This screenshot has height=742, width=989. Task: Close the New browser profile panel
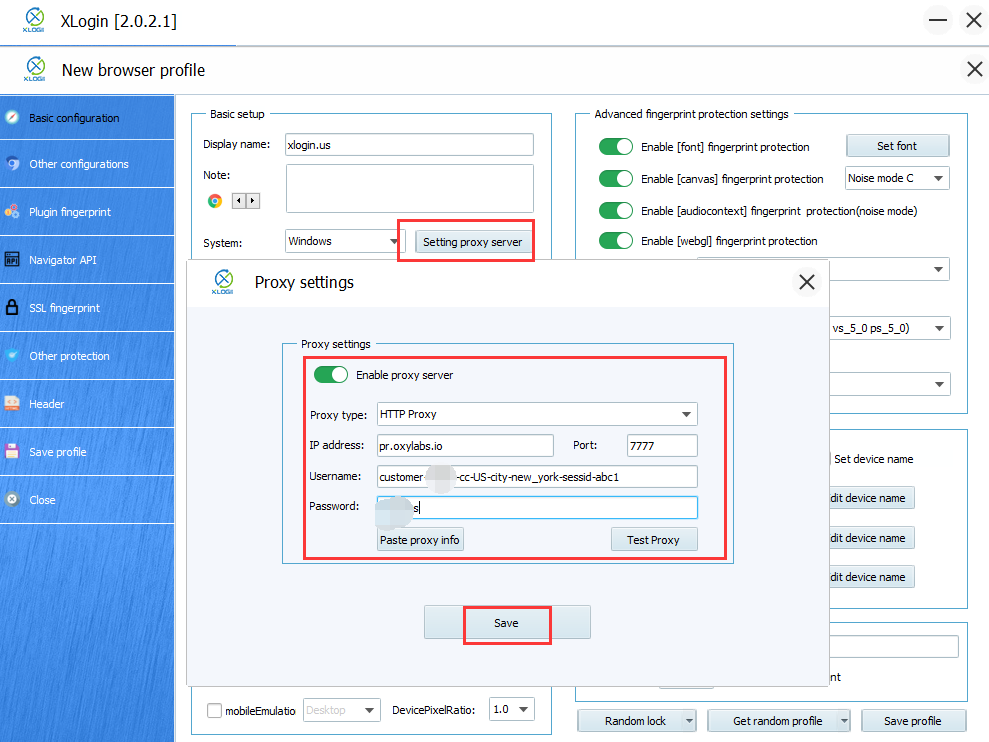(974, 69)
